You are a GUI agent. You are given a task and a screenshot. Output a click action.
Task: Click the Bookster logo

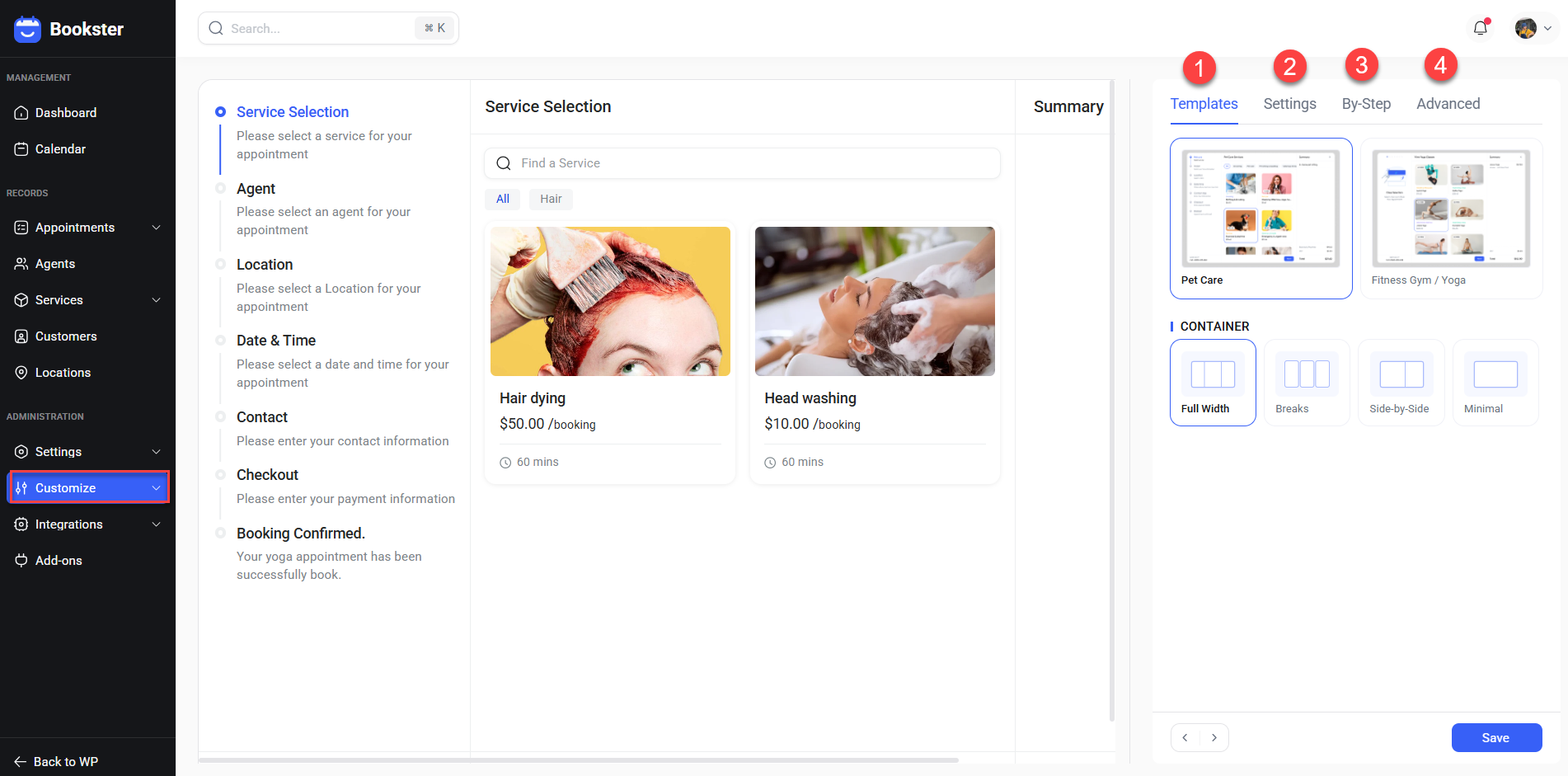click(x=69, y=29)
